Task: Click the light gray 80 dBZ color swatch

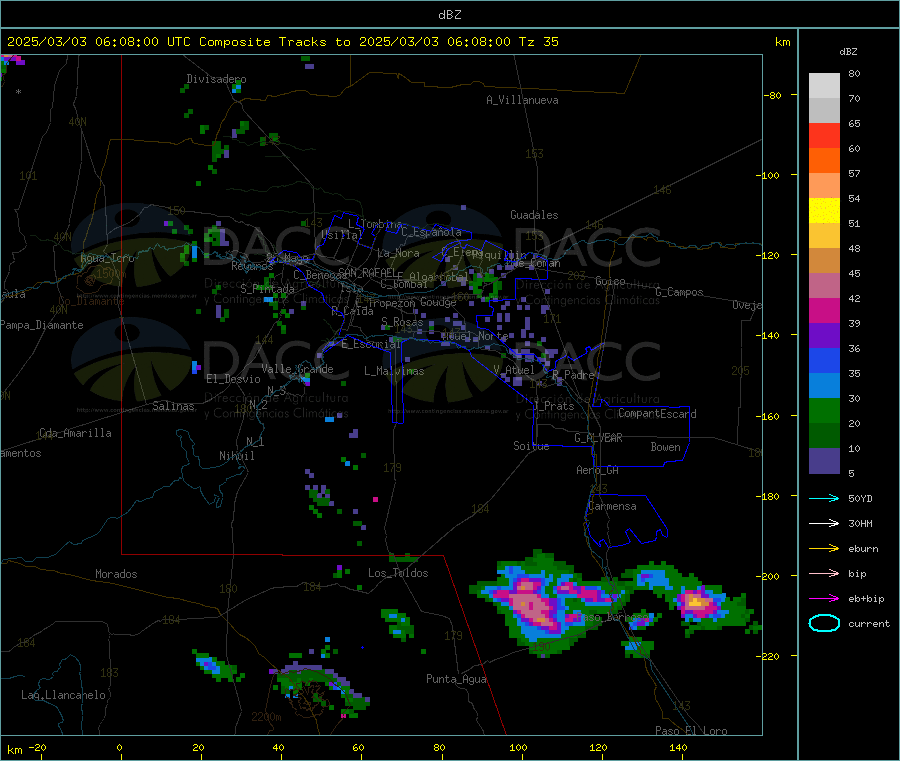Action: pyautogui.click(x=824, y=86)
